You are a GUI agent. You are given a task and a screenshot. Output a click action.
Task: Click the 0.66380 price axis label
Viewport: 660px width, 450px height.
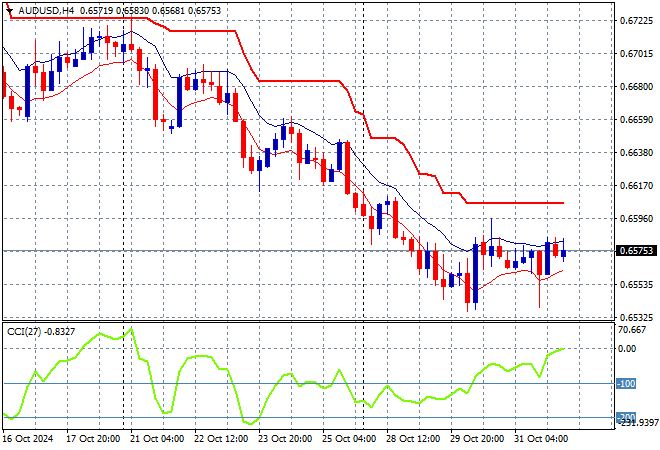636,152
